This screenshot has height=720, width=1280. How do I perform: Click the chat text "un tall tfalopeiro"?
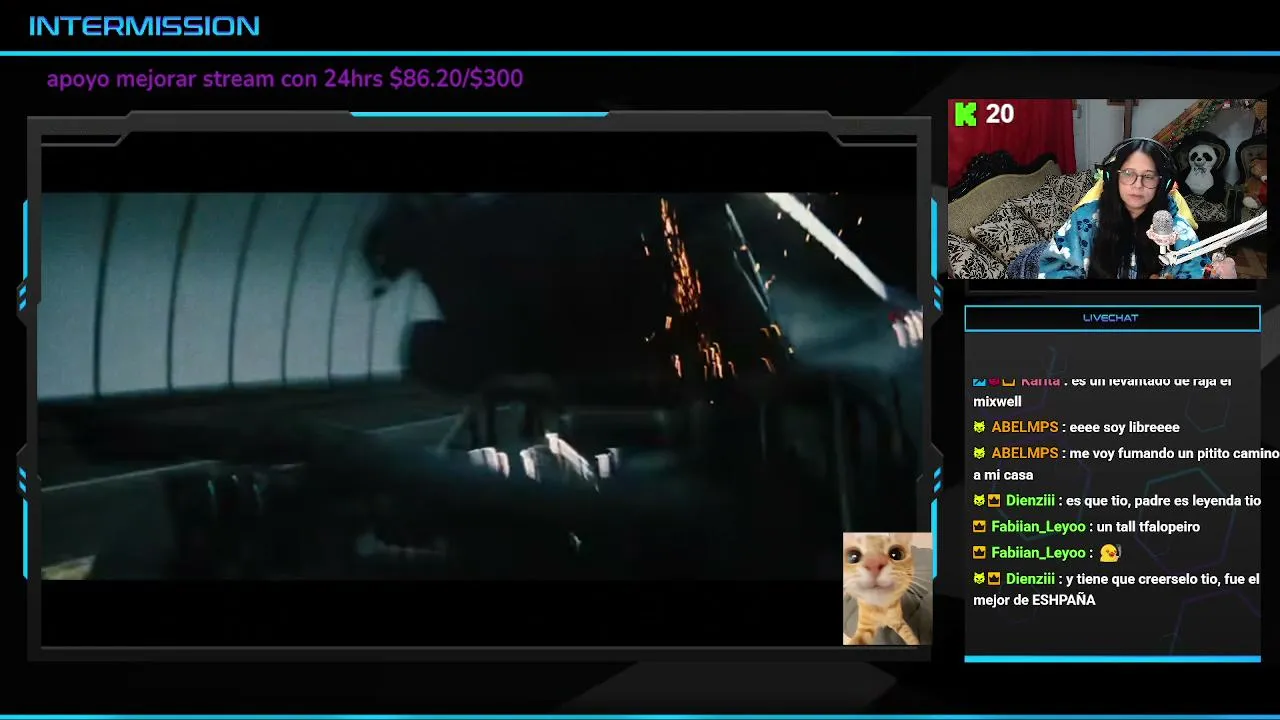pos(1148,527)
